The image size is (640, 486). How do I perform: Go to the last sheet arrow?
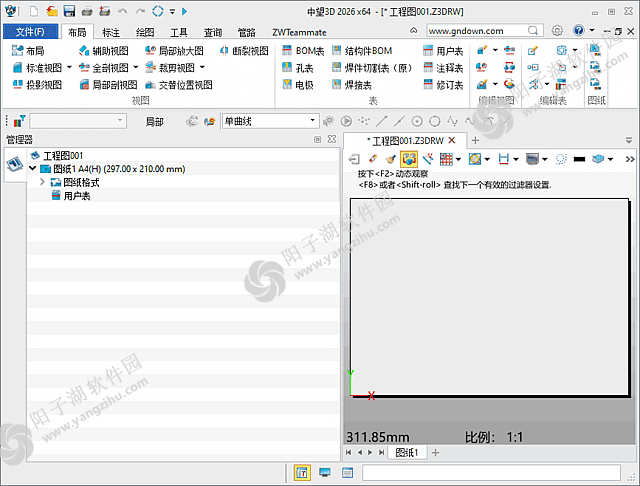point(381,453)
